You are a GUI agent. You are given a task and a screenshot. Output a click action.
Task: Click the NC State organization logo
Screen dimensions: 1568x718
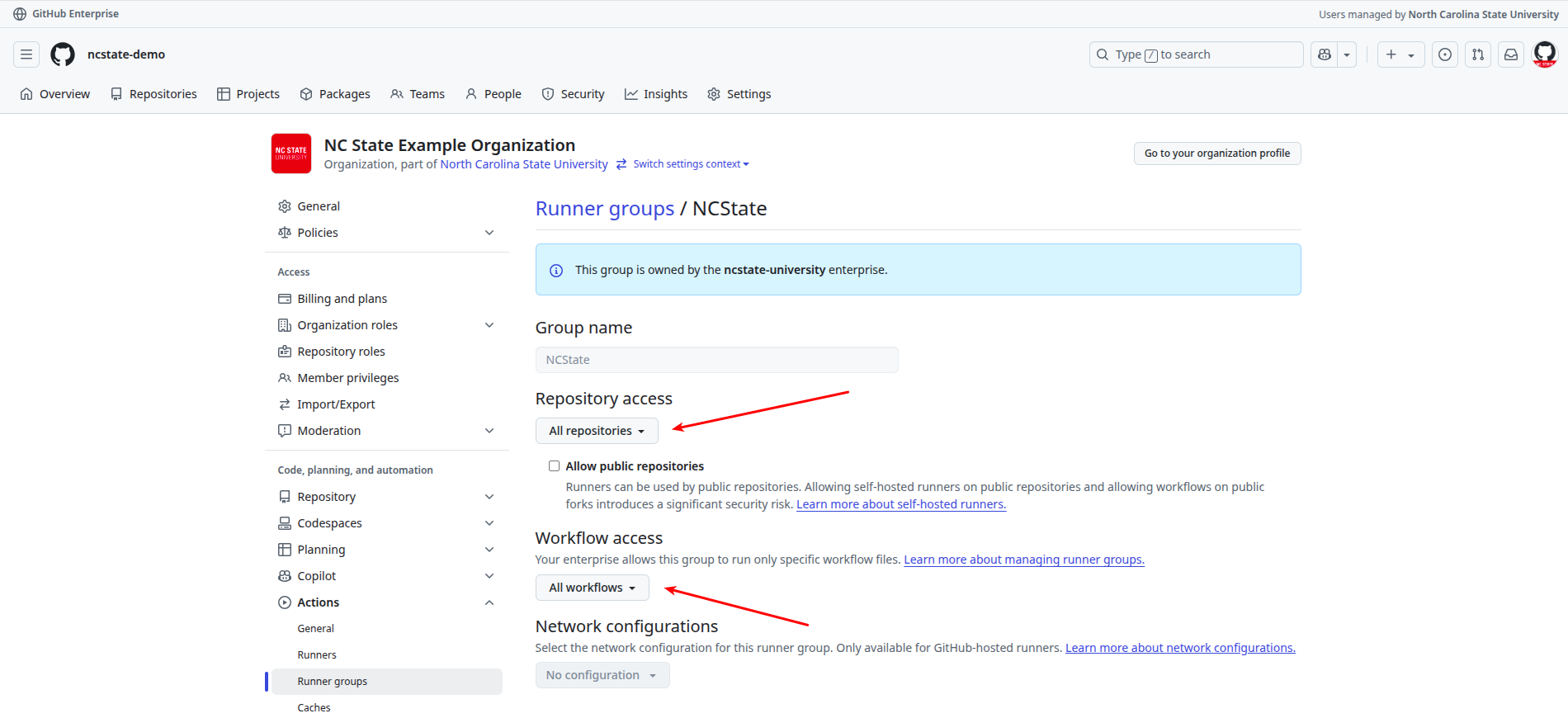coord(291,154)
